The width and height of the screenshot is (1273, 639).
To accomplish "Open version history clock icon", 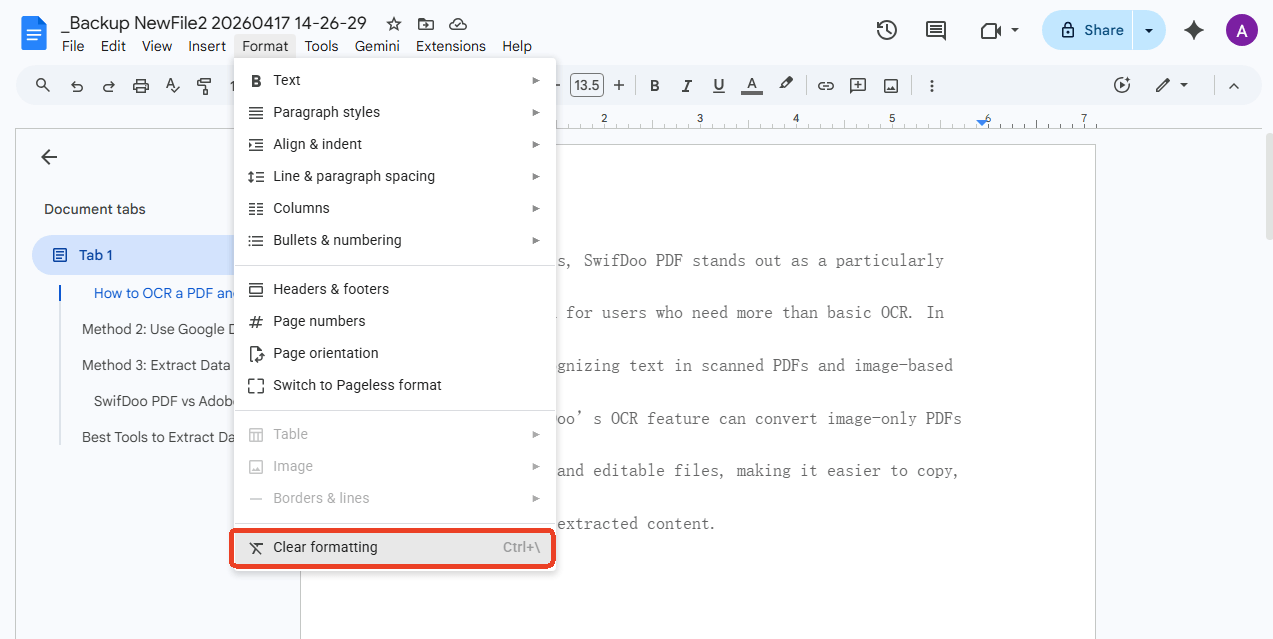I will pyautogui.click(x=886, y=30).
